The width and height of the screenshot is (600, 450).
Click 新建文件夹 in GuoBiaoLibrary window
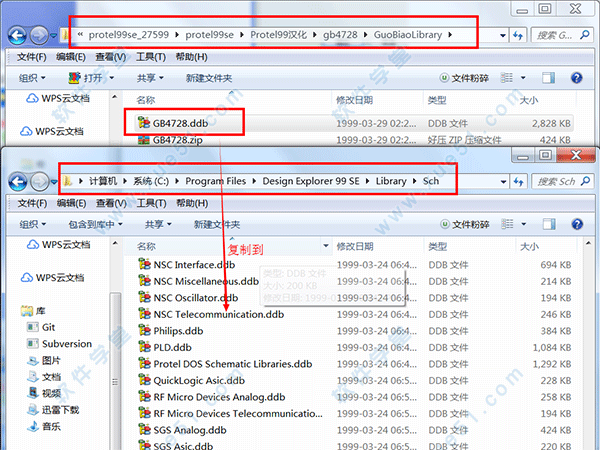tap(209, 78)
